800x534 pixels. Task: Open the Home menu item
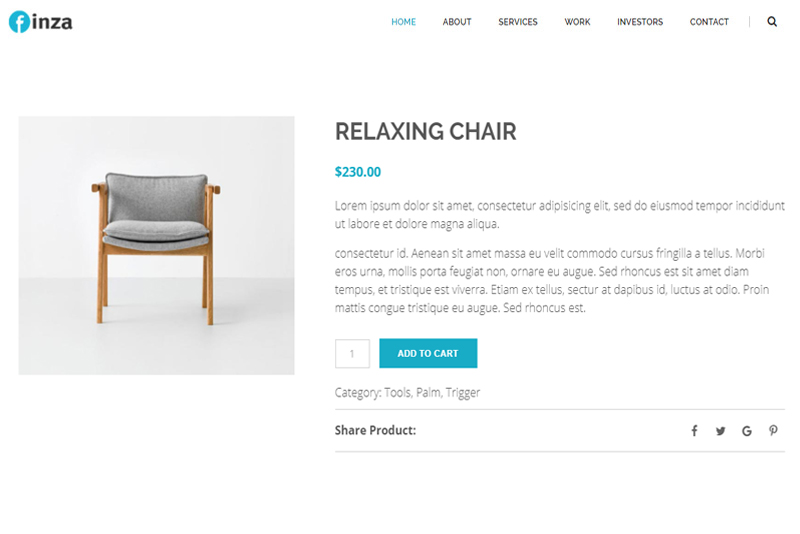(403, 22)
